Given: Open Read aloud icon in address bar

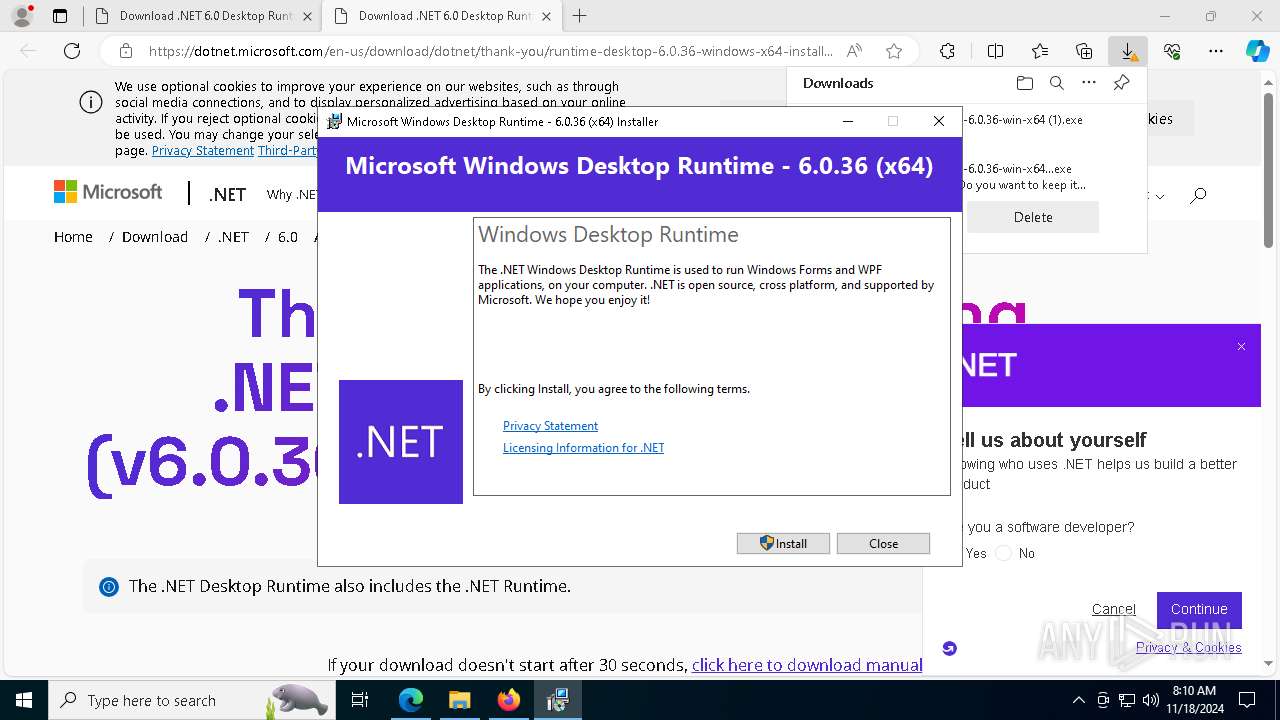Looking at the screenshot, I should pyautogui.click(x=854, y=51).
